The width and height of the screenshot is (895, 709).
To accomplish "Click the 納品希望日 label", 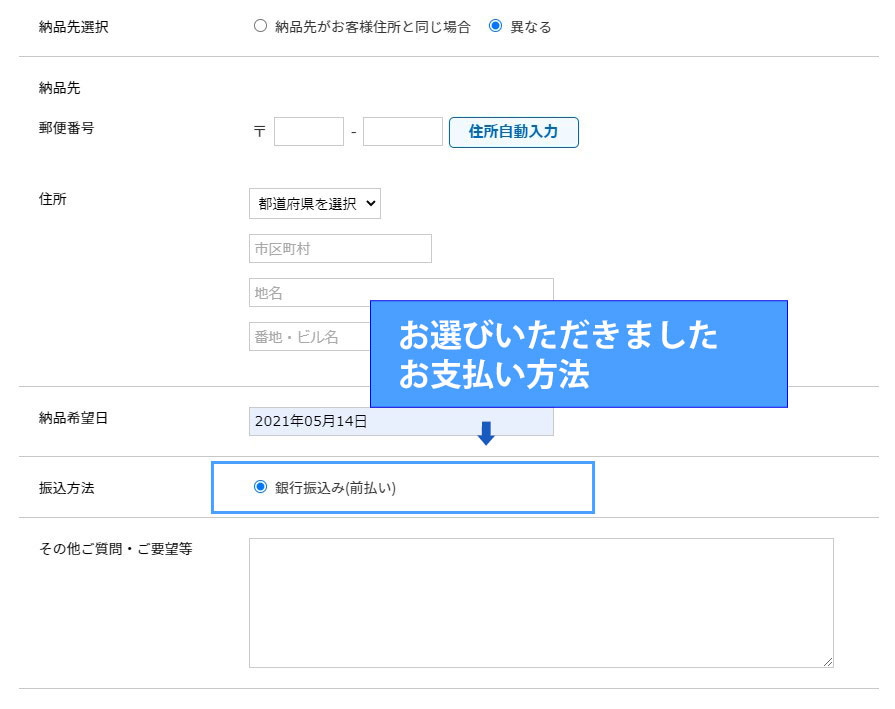I will click(x=73, y=418).
